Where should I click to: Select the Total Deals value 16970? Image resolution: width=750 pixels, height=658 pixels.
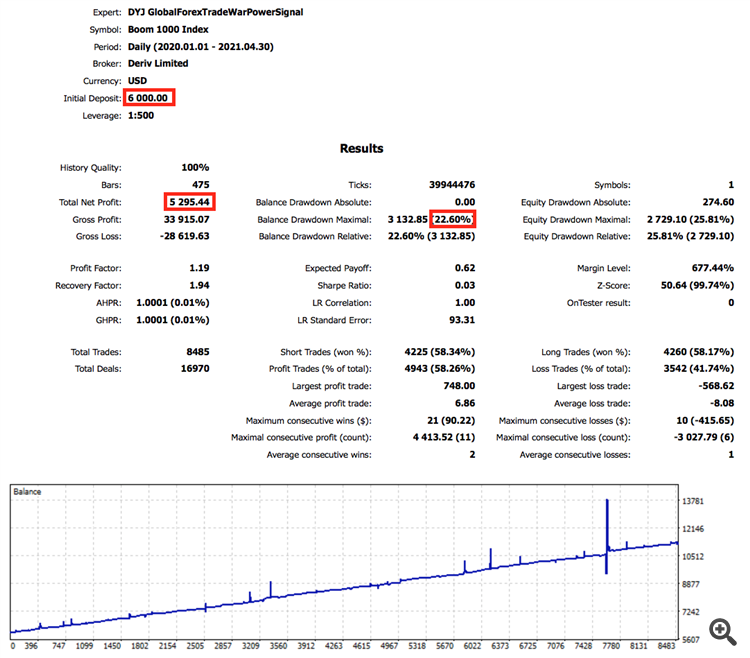tap(195, 368)
